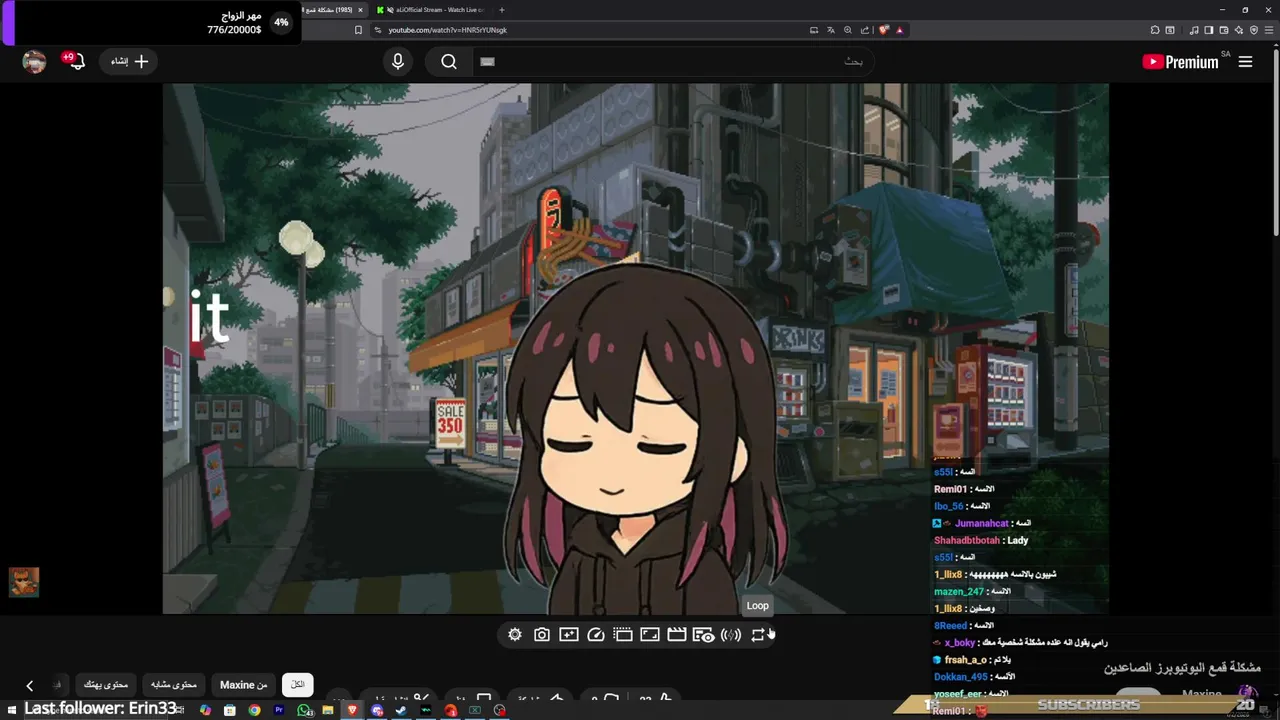Toggle the Loop button

coord(758,635)
